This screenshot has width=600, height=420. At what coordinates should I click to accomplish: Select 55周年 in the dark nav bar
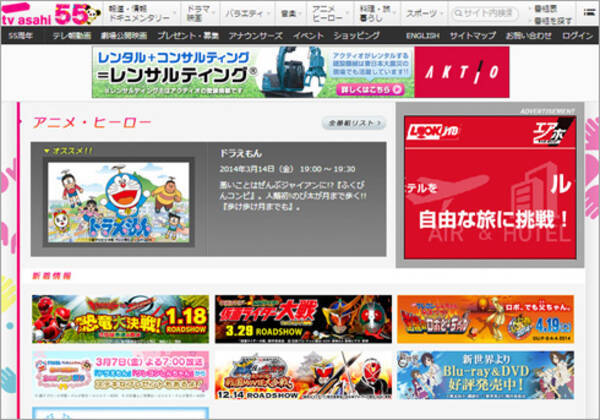click(x=20, y=36)
